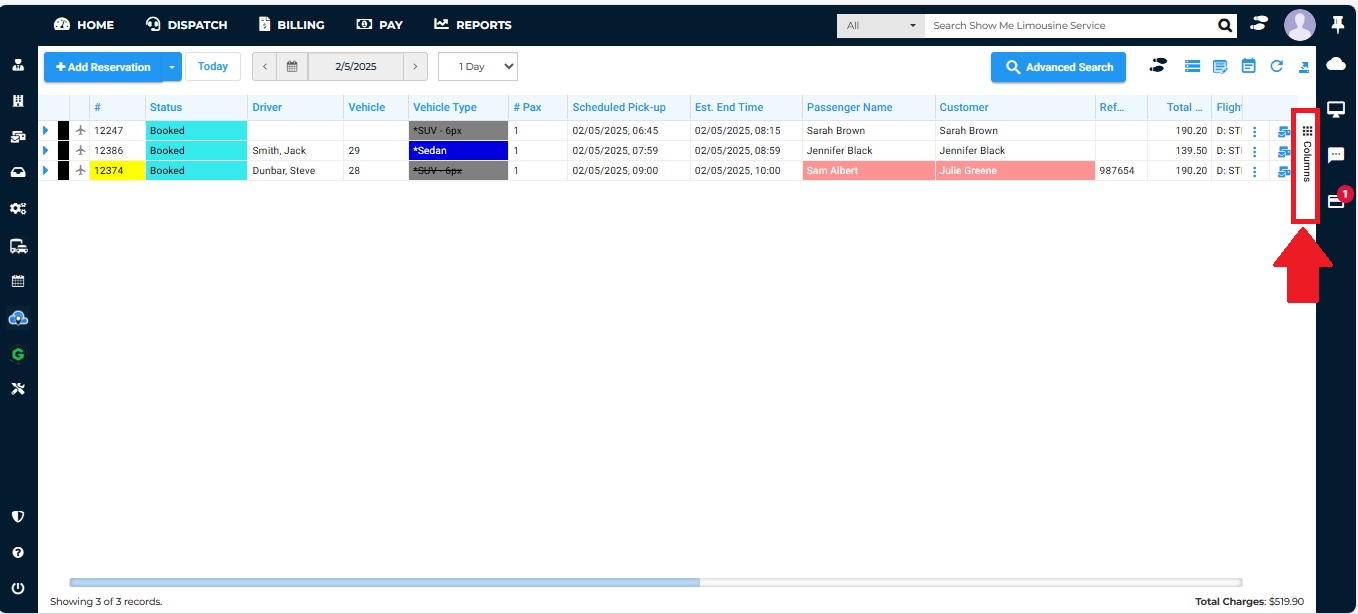Sort by the Driver column header
The height and width of the screenshot is (614, 1358).
295,107
